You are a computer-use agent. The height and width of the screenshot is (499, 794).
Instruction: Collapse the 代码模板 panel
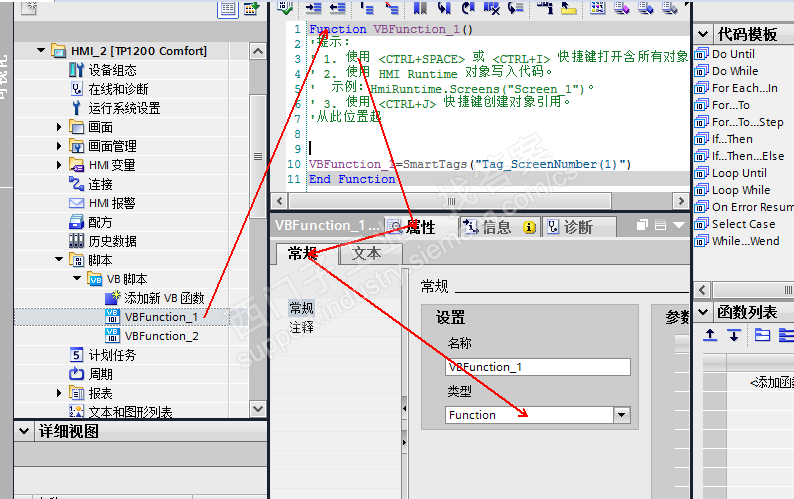703,34
